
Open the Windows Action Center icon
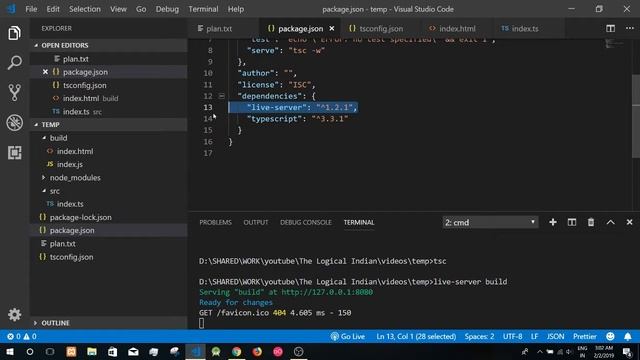[627, 351]
